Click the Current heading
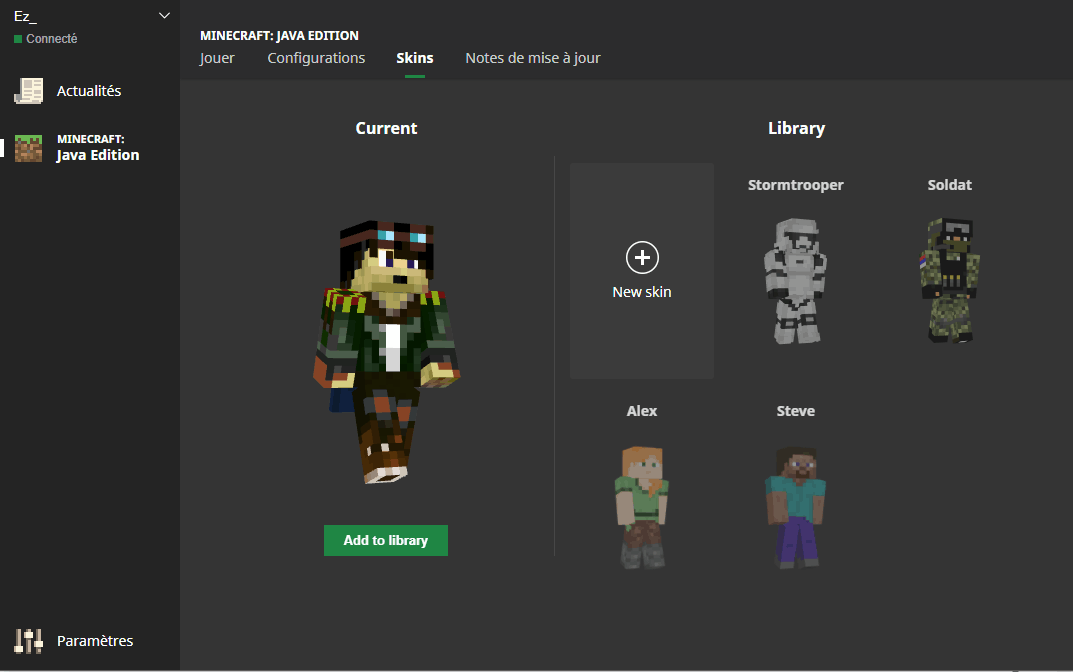The height and width of the screenshot is (672, 1073). click(387, 128)
